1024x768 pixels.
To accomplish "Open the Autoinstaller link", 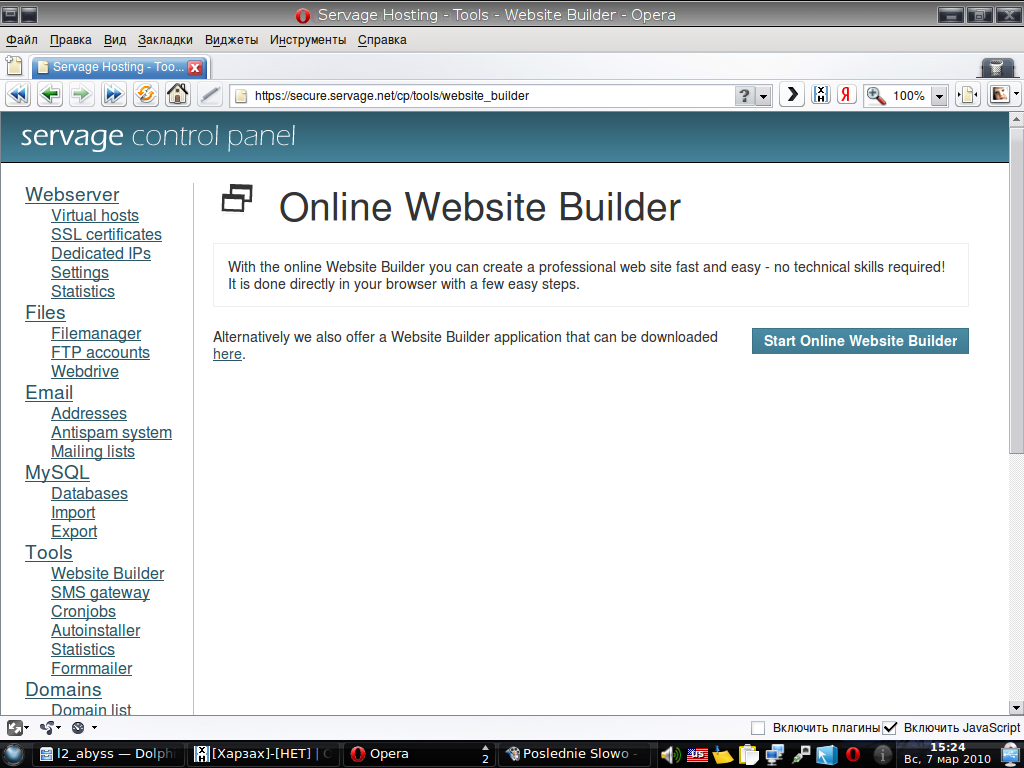I will click(x=96, y=631).
